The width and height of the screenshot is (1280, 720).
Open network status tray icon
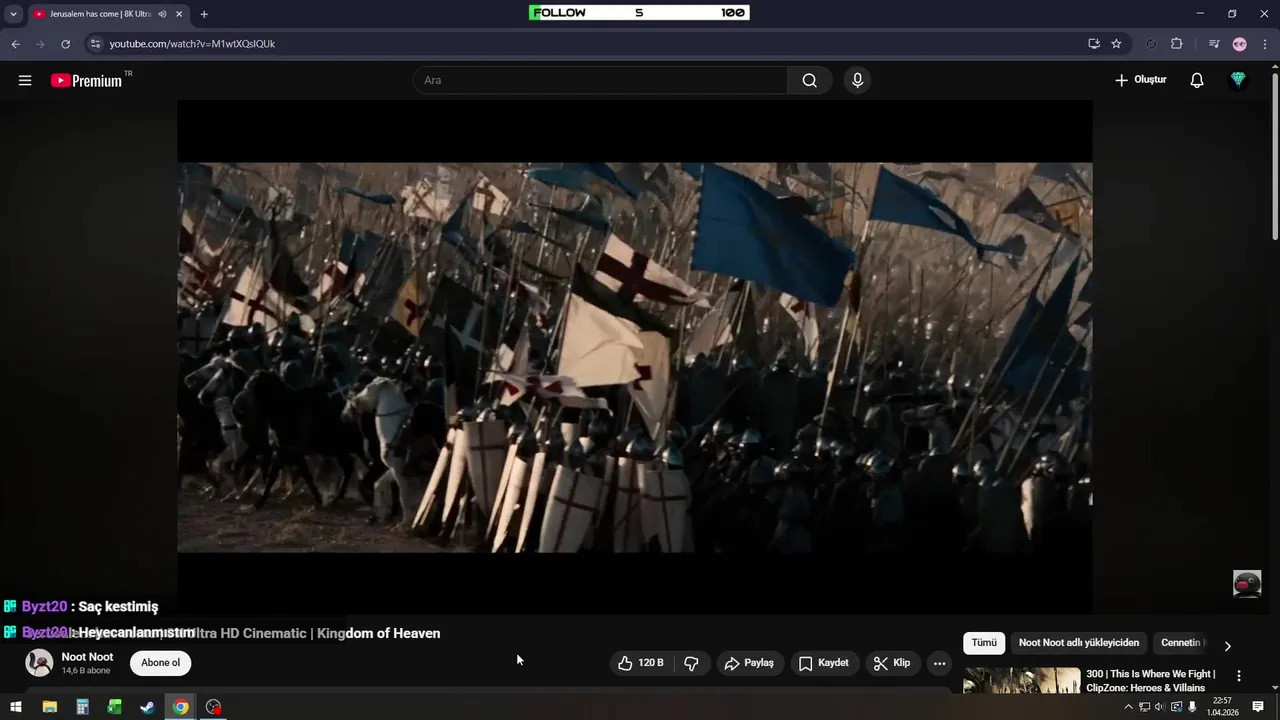1145,707
